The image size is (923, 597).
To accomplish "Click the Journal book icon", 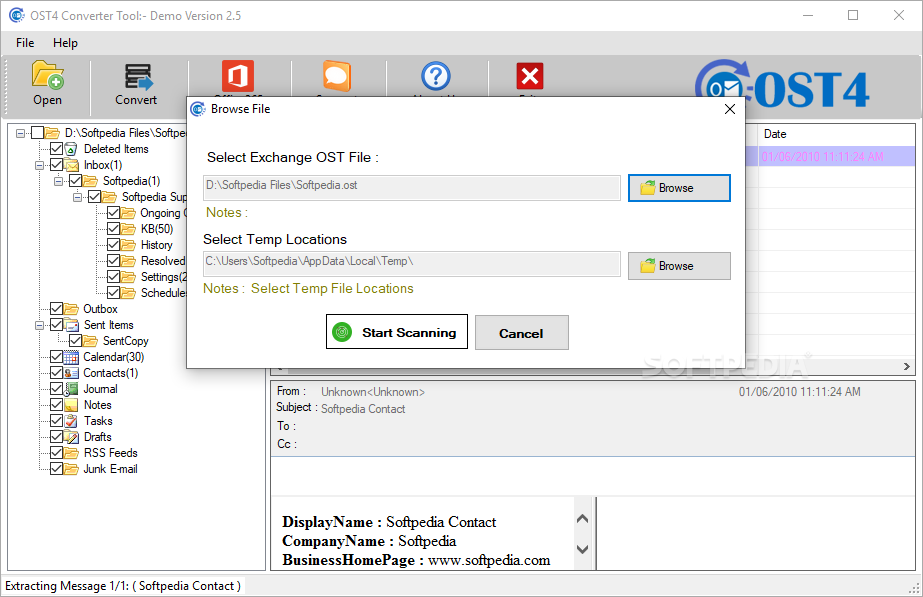I will tap(71, 389).
